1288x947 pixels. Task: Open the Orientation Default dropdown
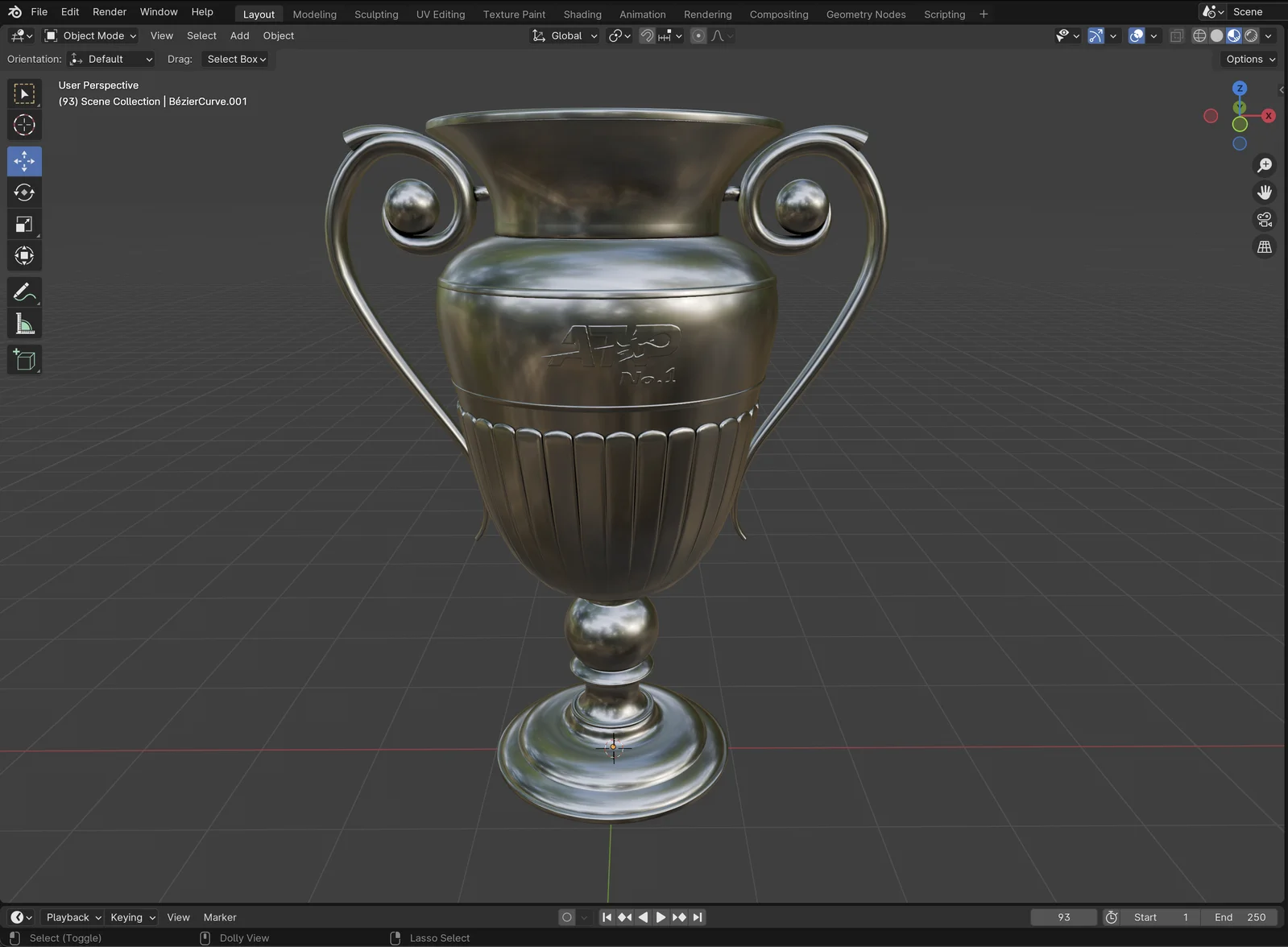110,59
